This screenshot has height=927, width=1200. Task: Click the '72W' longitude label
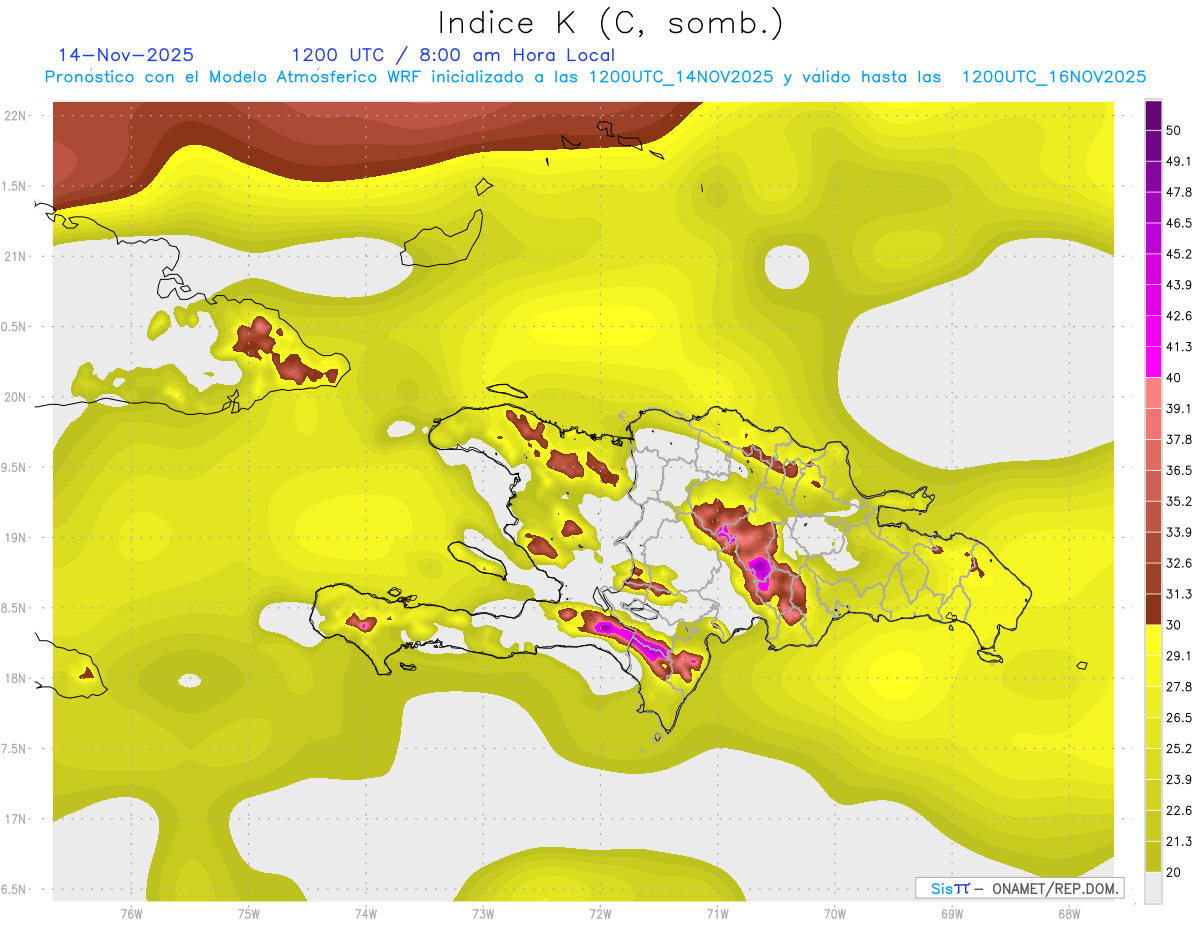click(x=600, y=914)
